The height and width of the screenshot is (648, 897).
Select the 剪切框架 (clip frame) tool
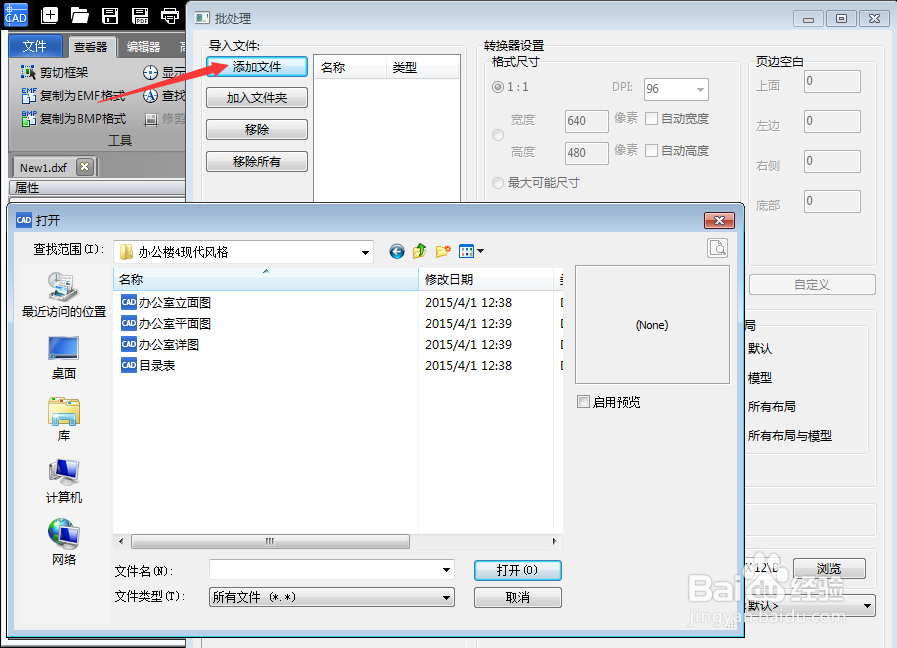point(57,72)
